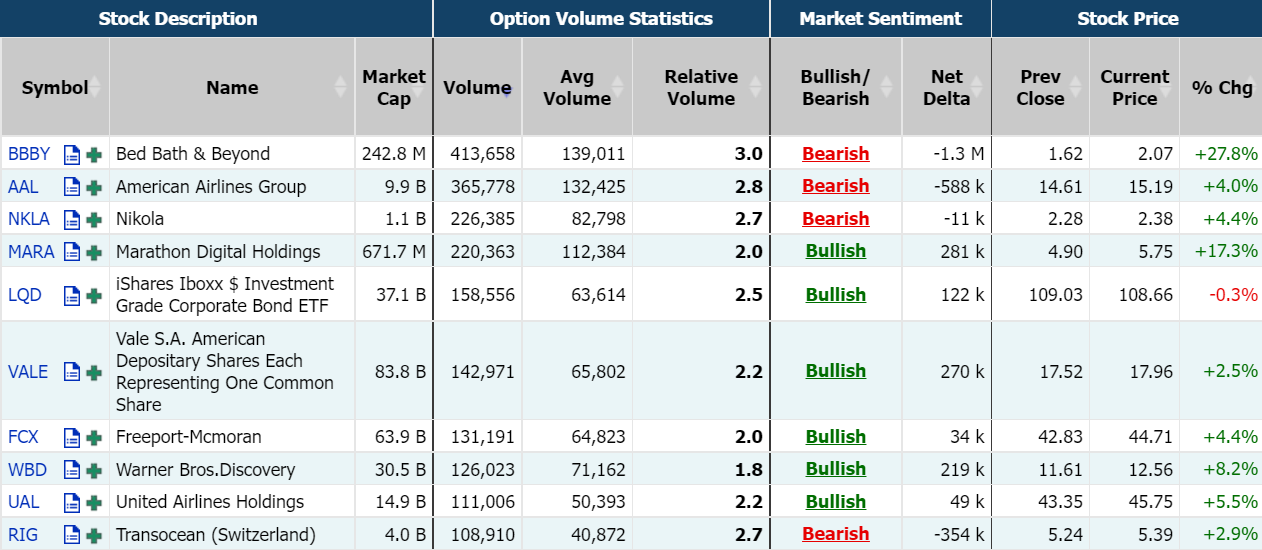The image size is (1262, 550).
Task: Open the document icon beside LQD
Action: pyautogui.click(x=72, y=296)
